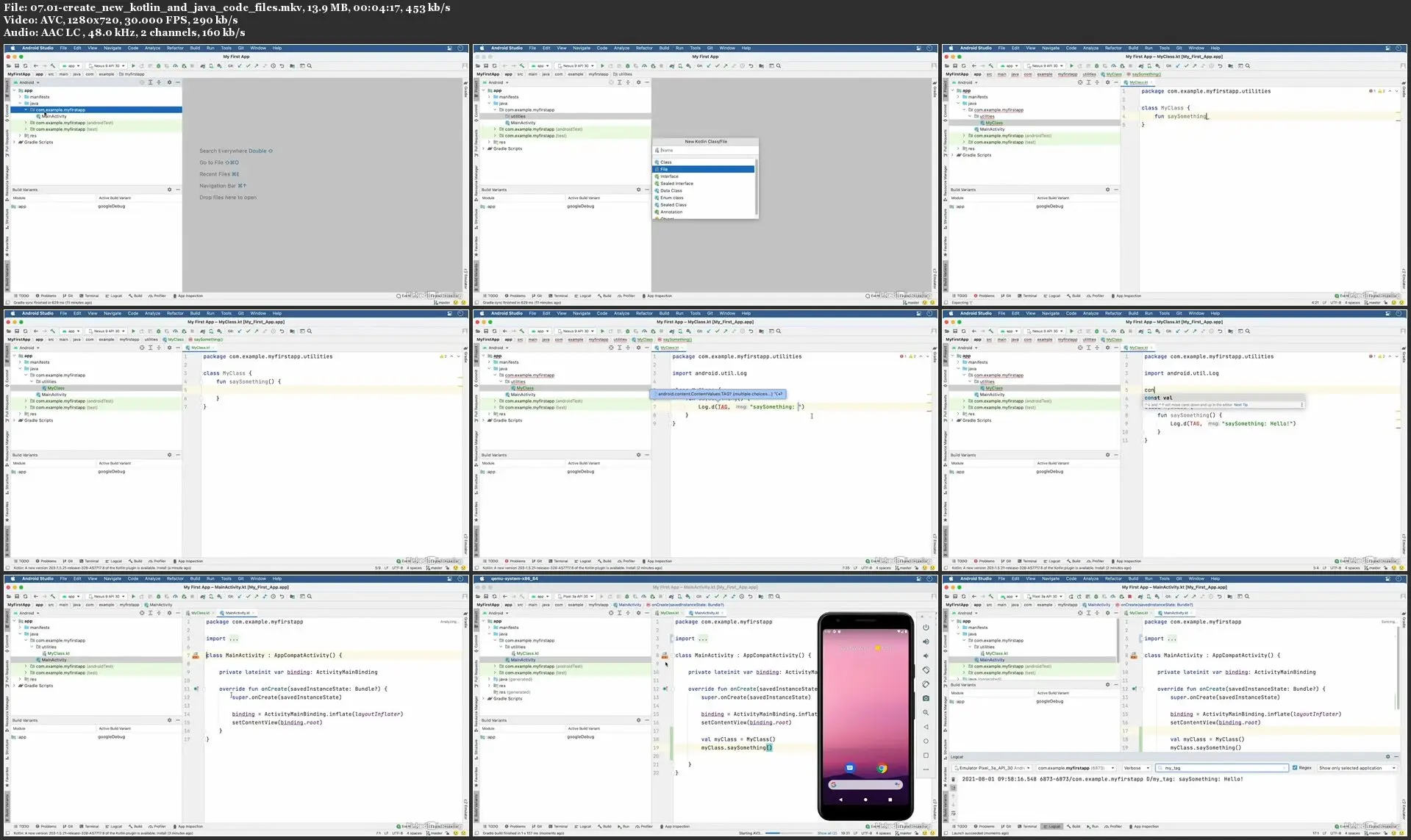Tap the home dot in the phone's navigation bar
Image resolution: width=1411 pixels, height=840 pixels.
(x=865, y=799)
